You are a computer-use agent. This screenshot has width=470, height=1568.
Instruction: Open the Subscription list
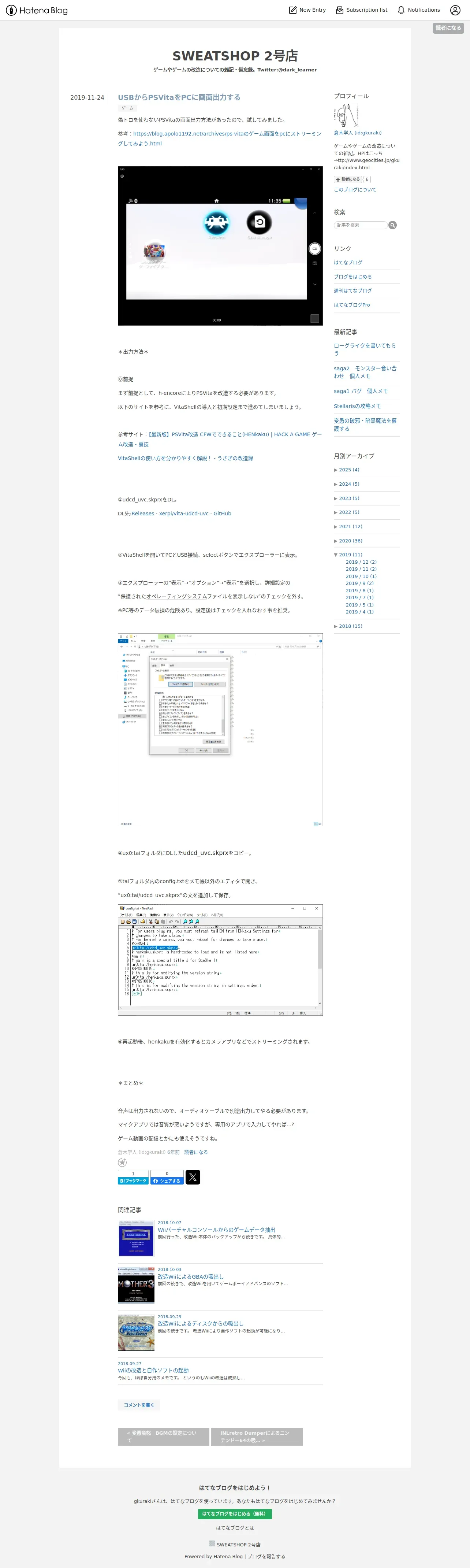click(x=361, y=10)
